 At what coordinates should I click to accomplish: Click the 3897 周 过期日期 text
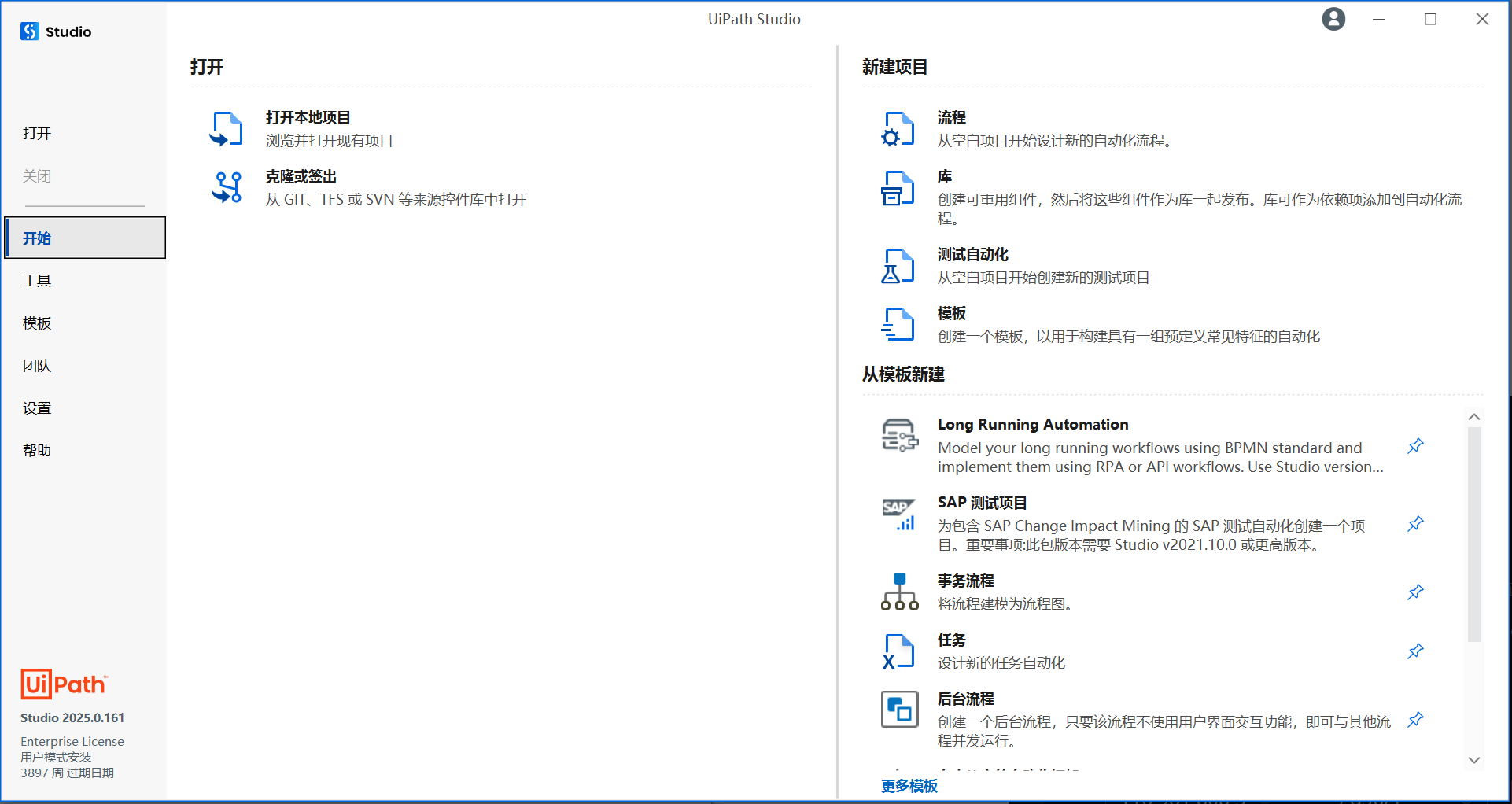tap(67, 773)
